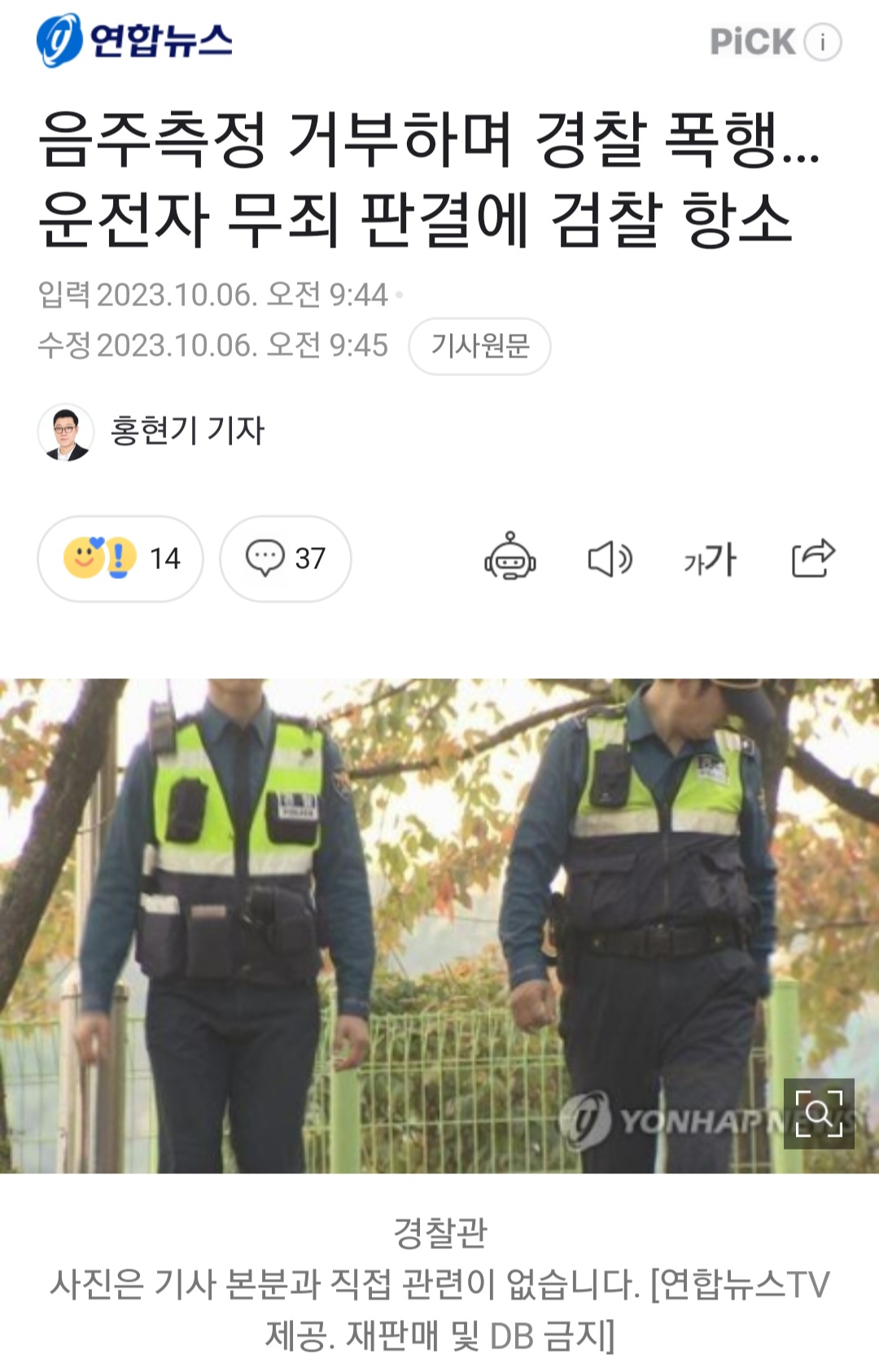Open the AI summary robot icon
This screenshot has height=1372, width=879.
pyautogui.click(x=510, y=558)
